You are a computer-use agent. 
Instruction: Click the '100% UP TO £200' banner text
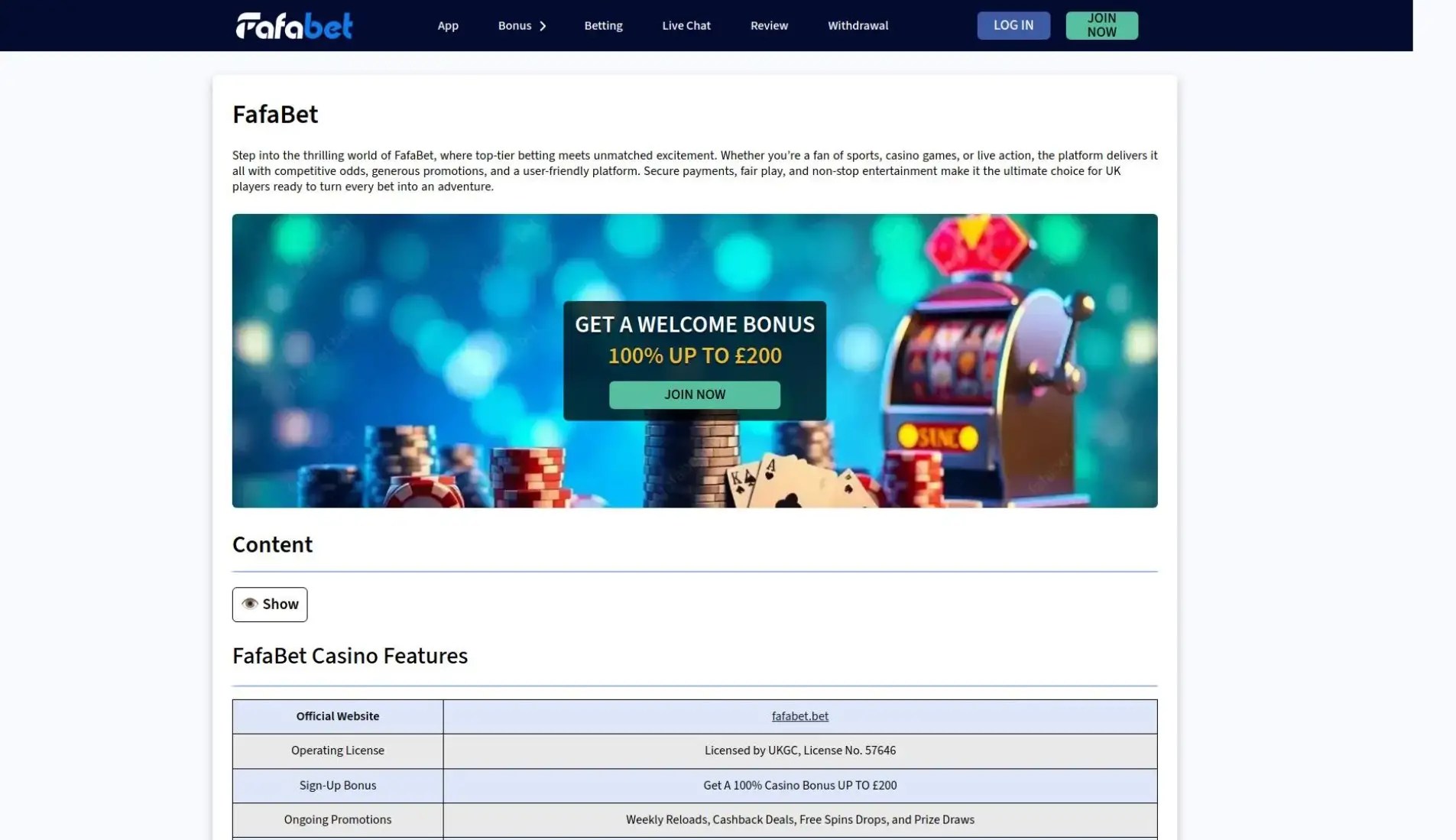tap(695, 356)
